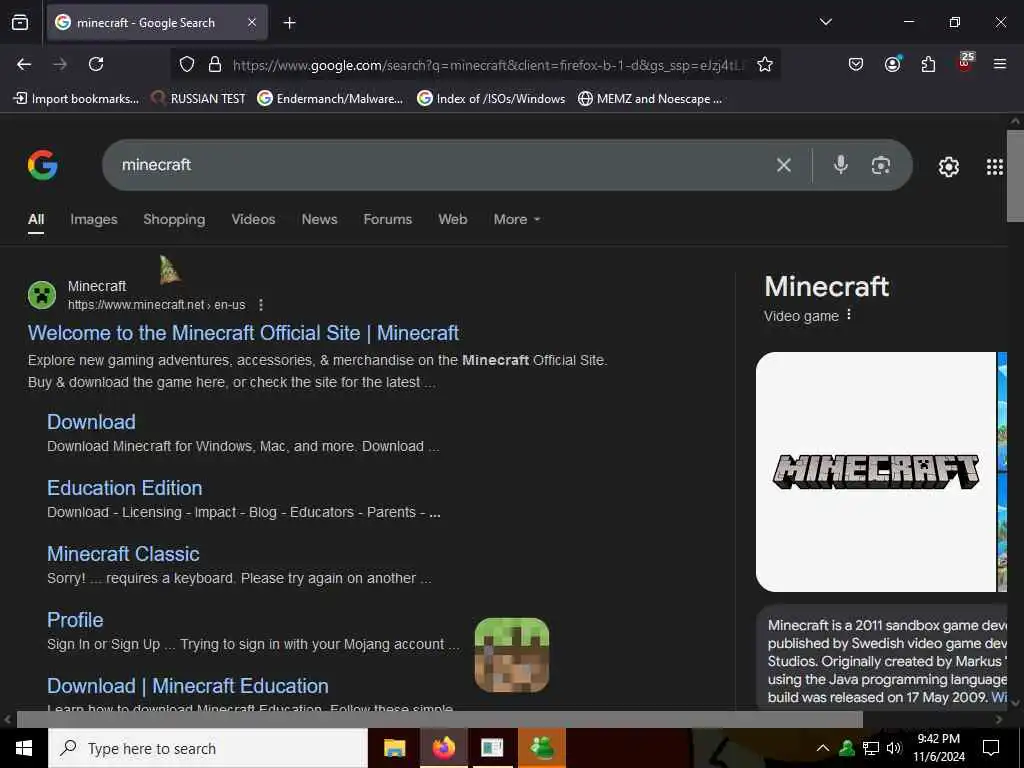1024x768 pixels.
Task: Switch to Web results tab
Action: pyautogui.click(x=453, y=219)
